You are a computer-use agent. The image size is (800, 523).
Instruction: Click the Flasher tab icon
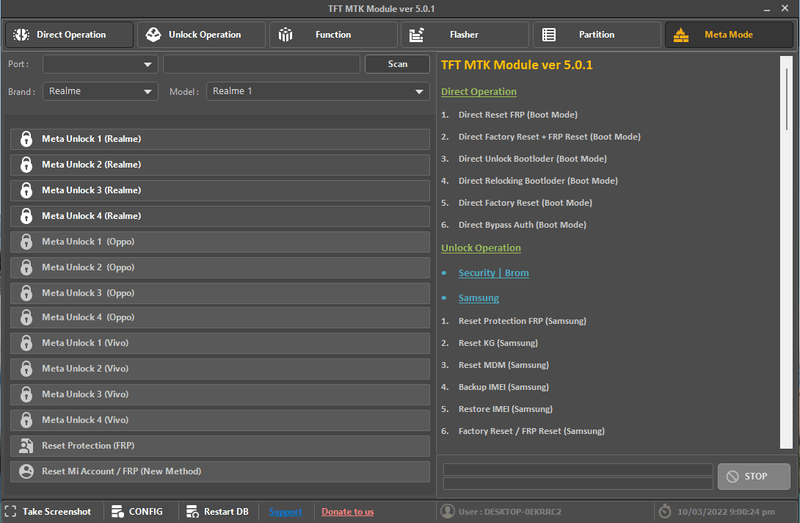point(418,35)
